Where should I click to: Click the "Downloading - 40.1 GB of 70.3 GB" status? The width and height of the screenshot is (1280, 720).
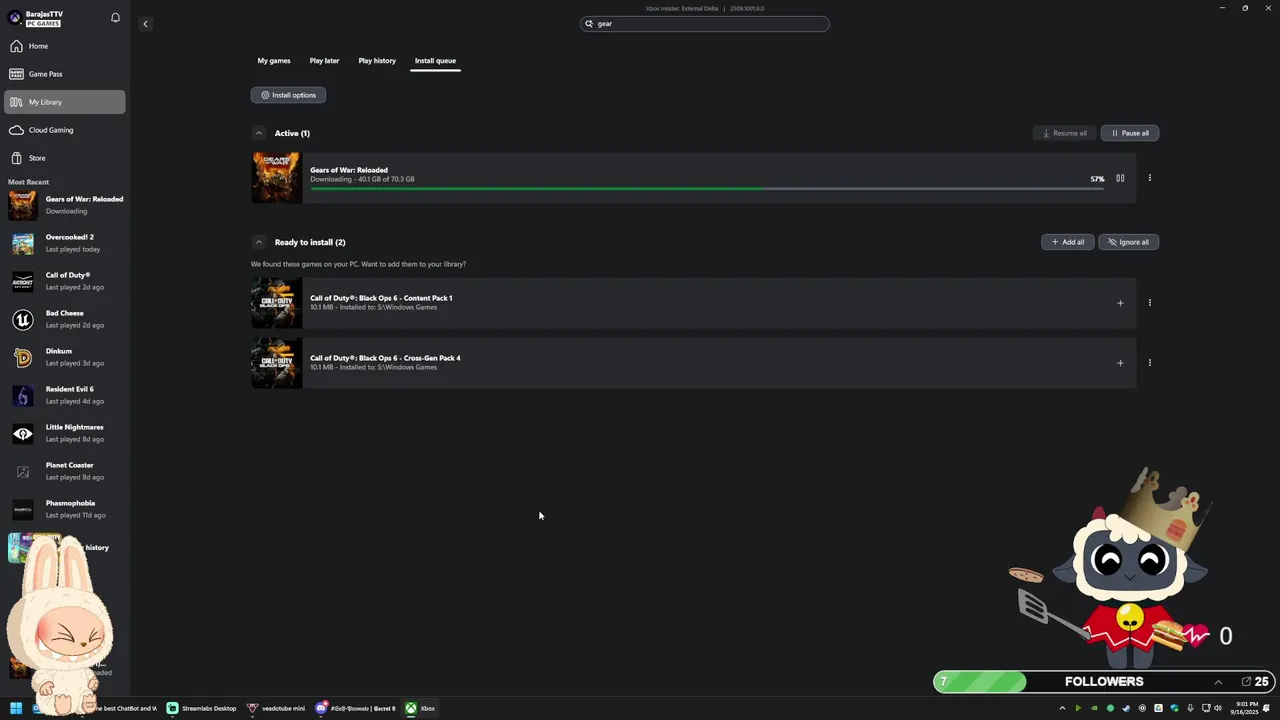click(x=362, y=179)
